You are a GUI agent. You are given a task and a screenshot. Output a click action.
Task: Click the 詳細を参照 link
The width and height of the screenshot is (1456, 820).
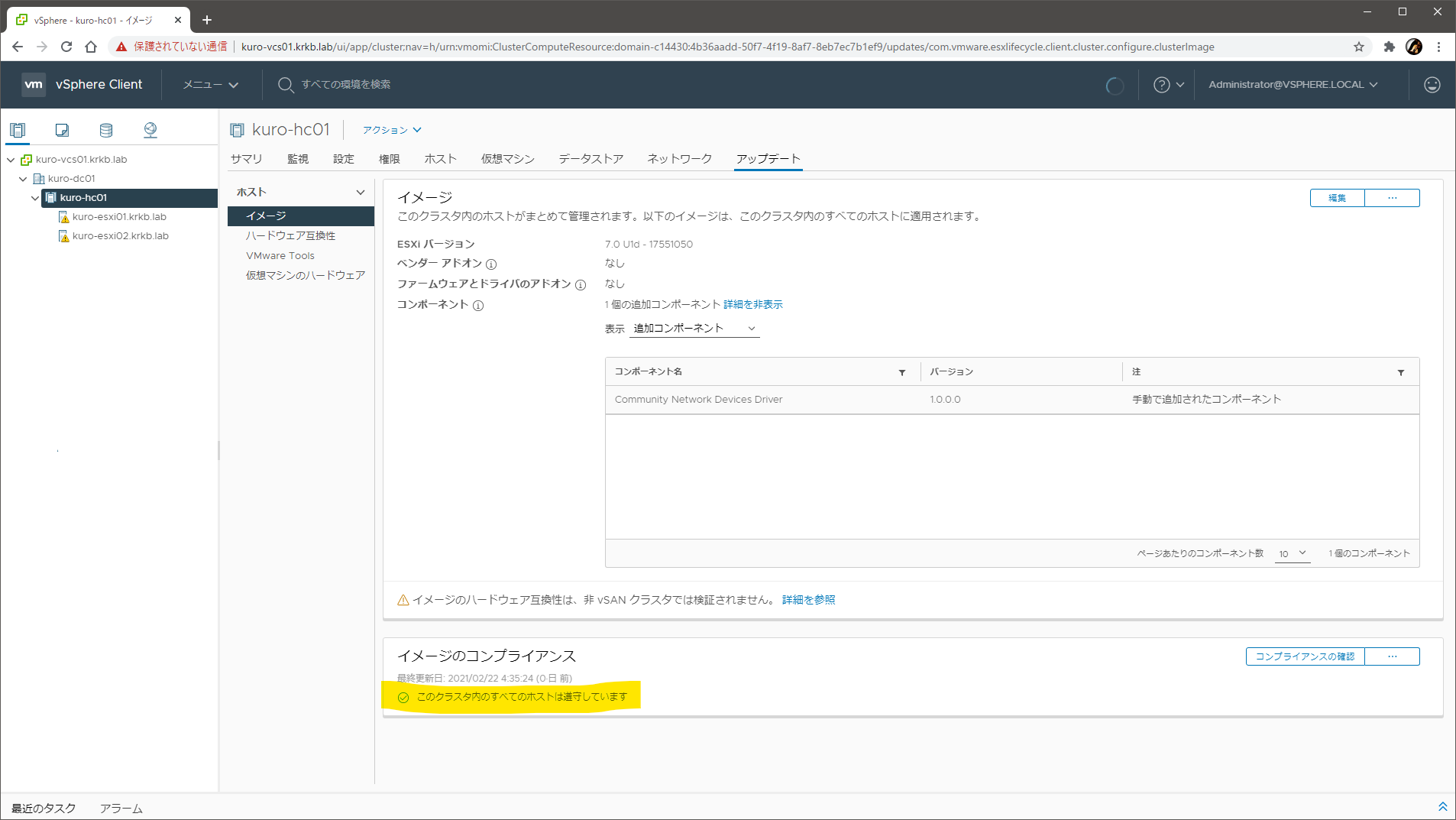pyautogui.click(x=808, y=600)
